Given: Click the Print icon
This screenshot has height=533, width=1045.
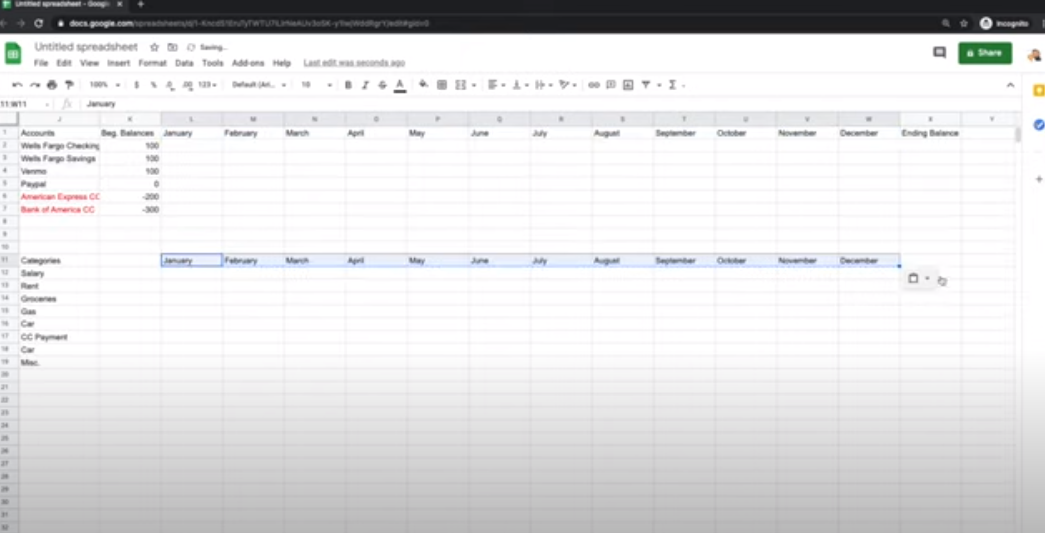Looking at the screenshot, I should 52,85.
